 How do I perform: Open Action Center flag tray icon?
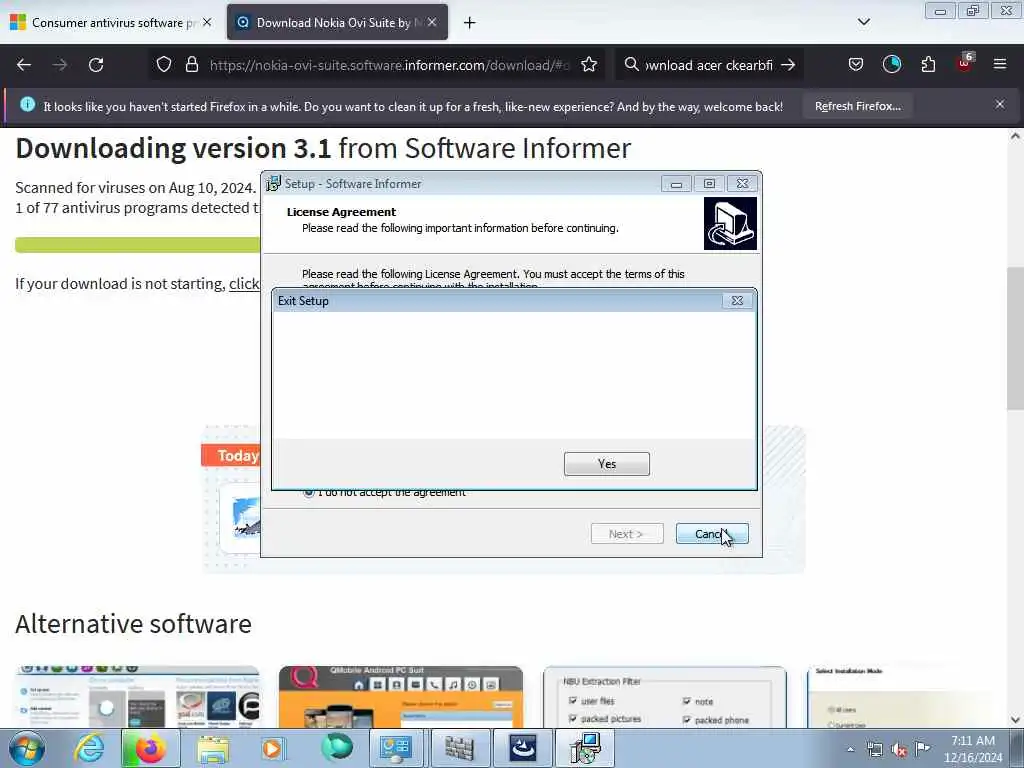click(922, 748)
